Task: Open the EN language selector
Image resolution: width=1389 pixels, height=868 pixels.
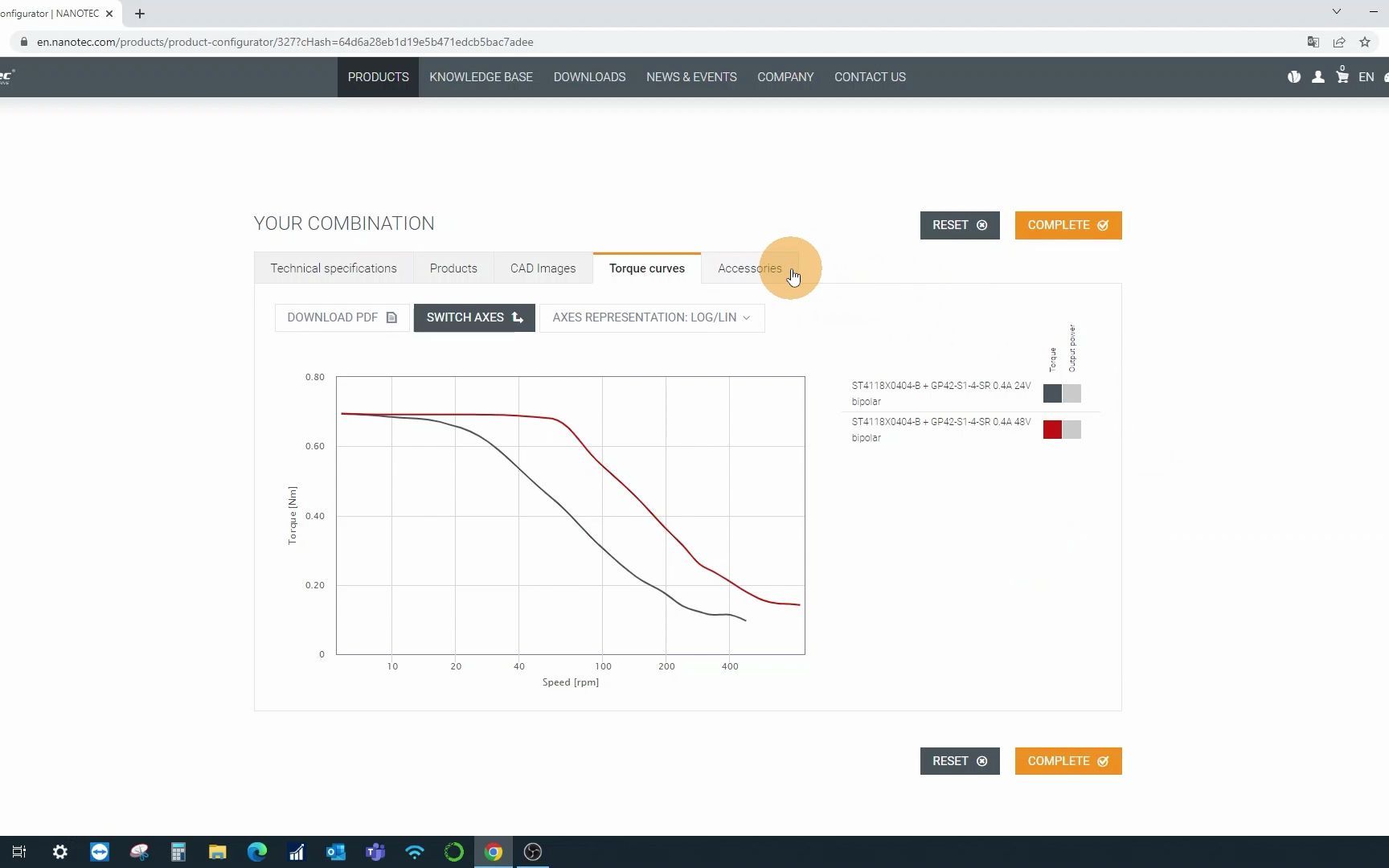Action: click(1366, 77)
